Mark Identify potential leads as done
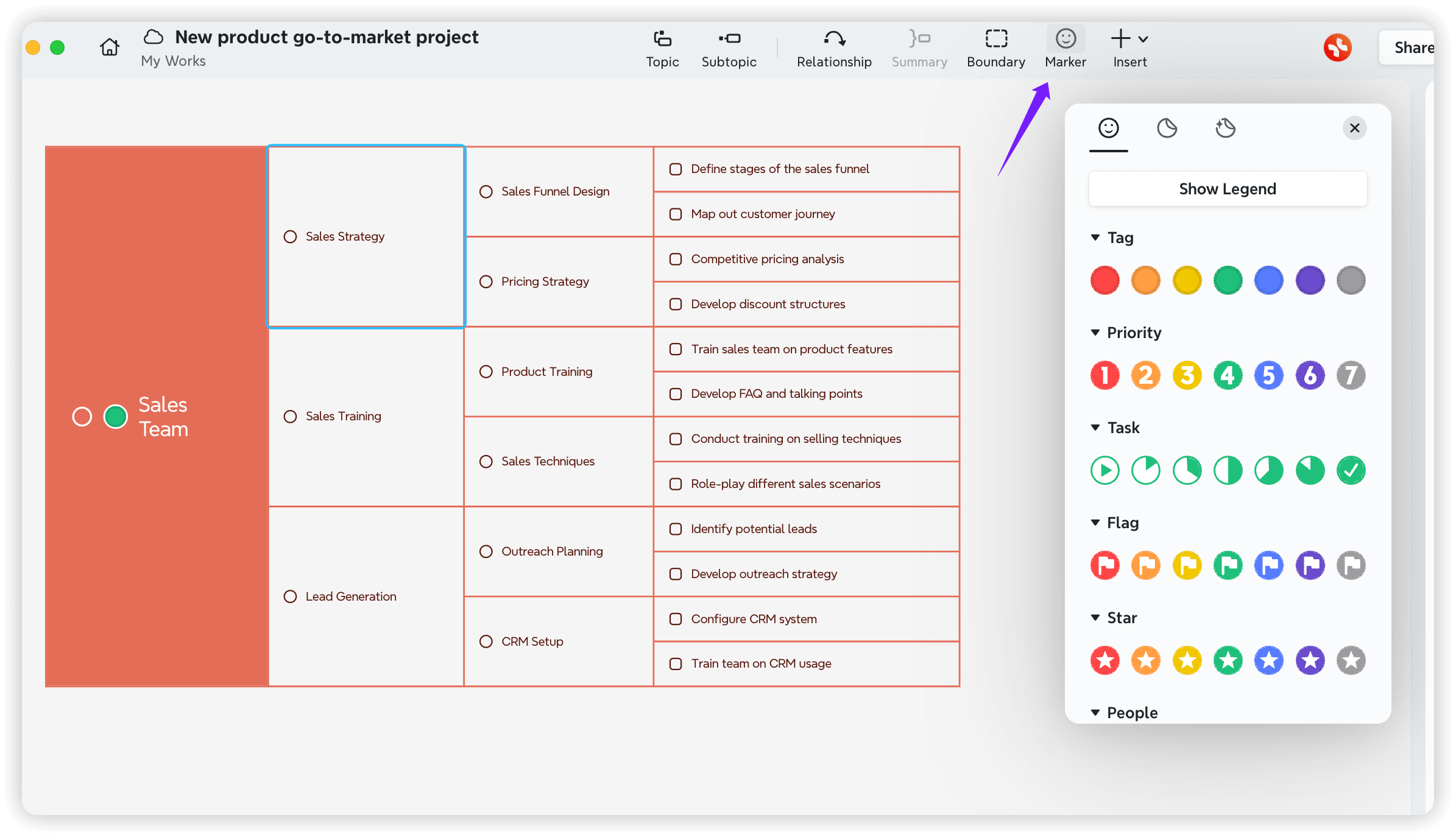This screenshot has height=837, width=1456. tap(675, 529)
